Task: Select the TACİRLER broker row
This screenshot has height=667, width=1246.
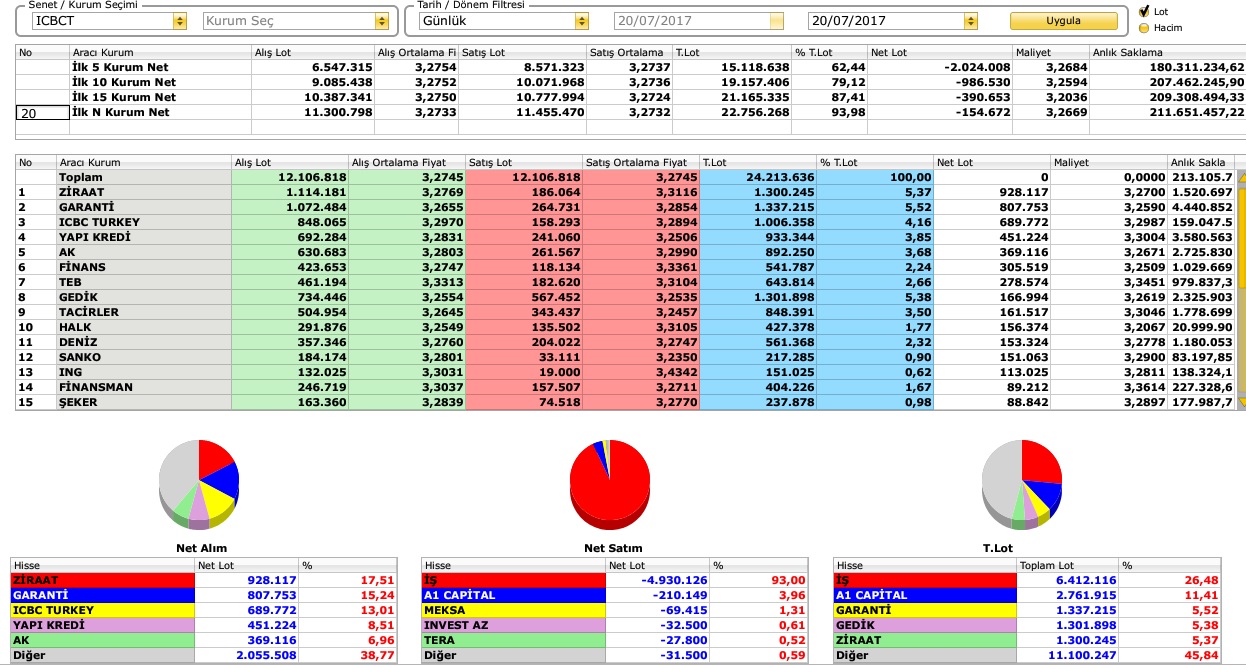Action: pos(625,312)
